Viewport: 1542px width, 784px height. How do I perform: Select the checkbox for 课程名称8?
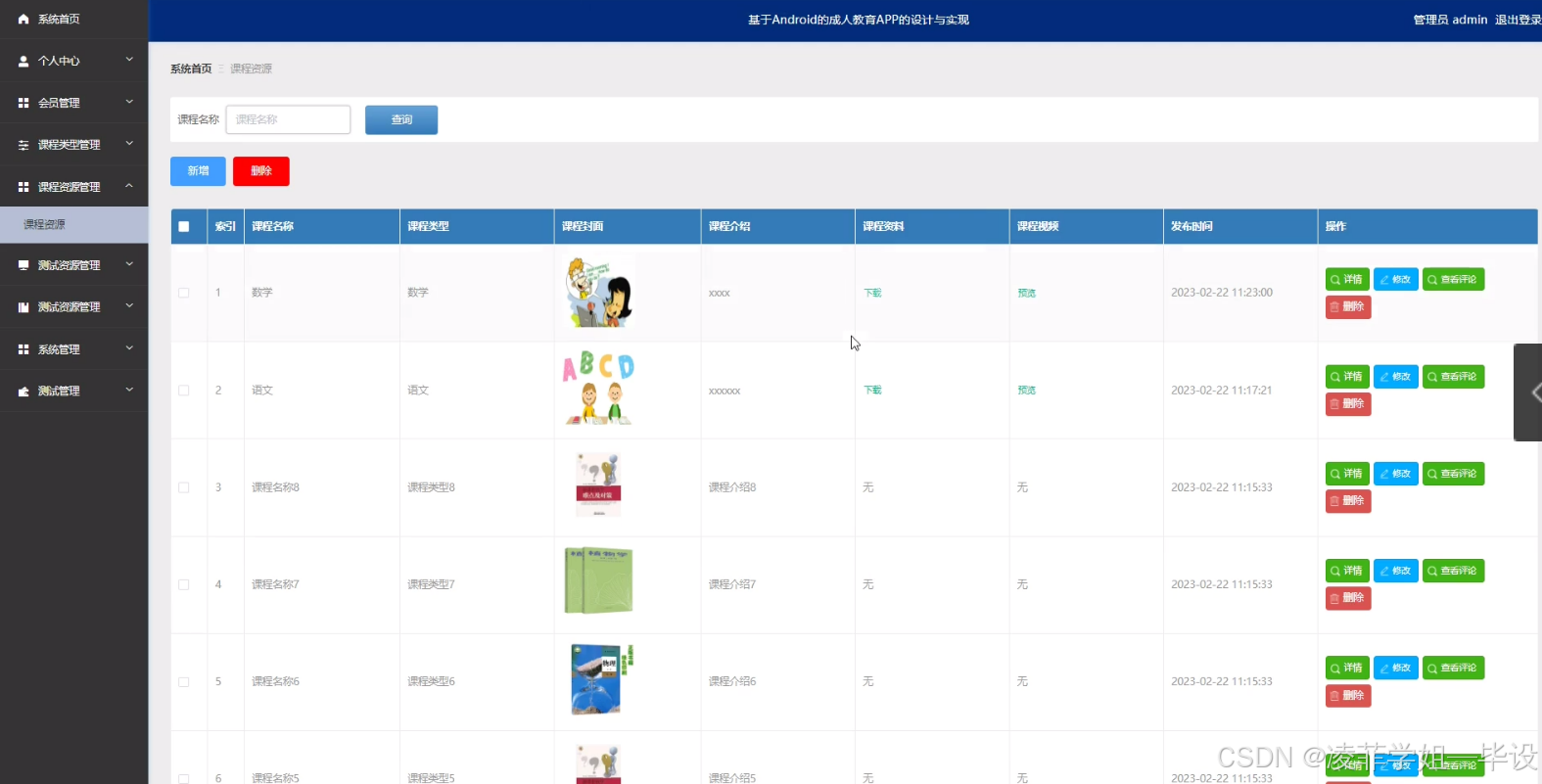coord(184,487)
